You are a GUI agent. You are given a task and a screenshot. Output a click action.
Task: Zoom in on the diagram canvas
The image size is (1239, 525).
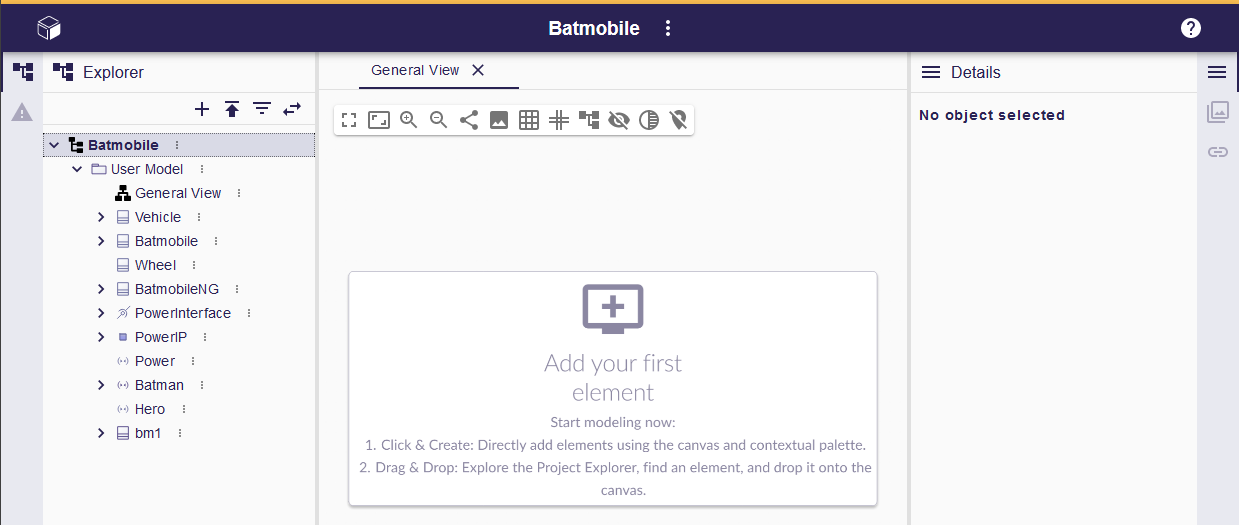point(408,121)
